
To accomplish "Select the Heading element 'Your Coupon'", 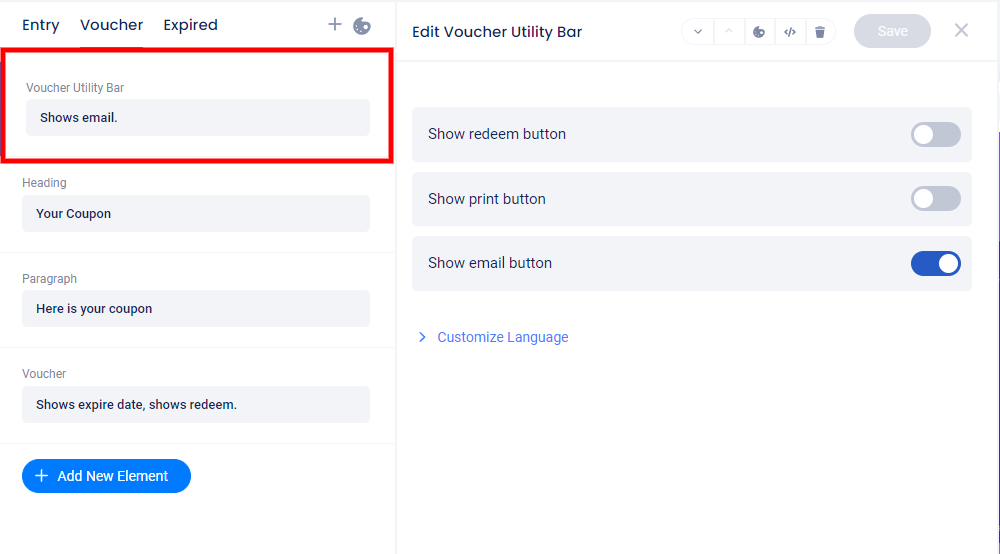I will pos(196,213).
